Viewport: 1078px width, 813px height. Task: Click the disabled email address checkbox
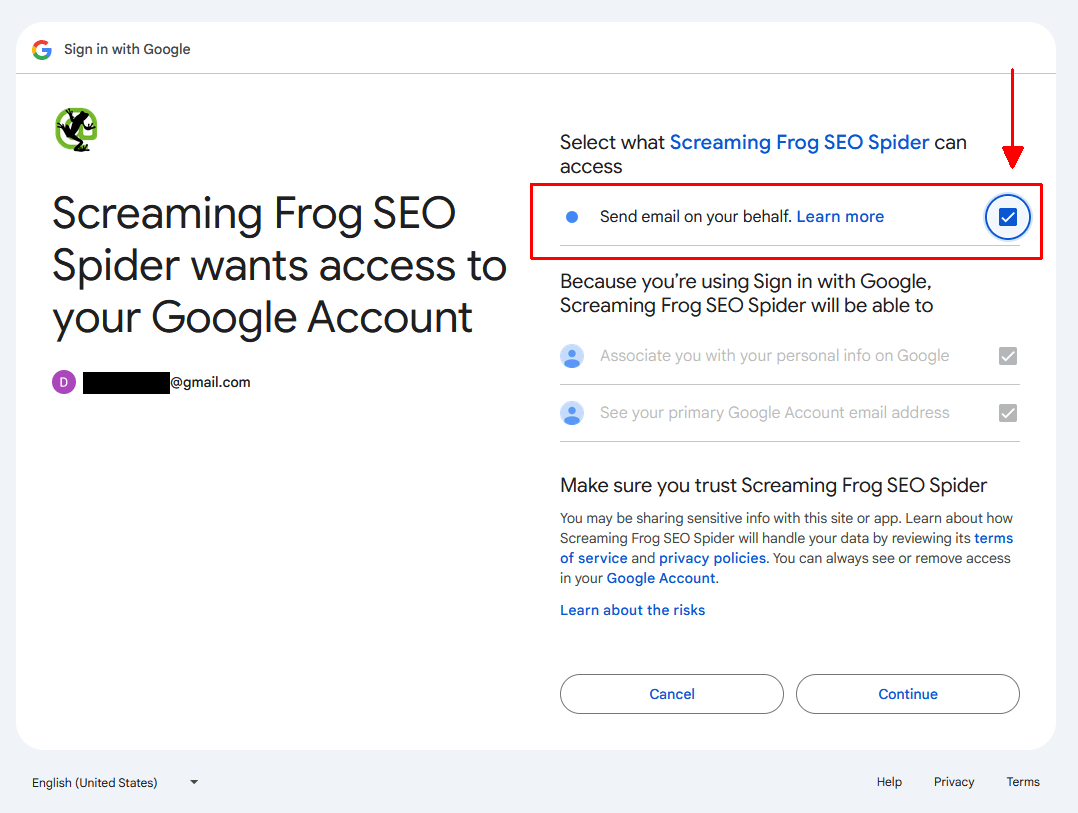tap(1008, 412)
